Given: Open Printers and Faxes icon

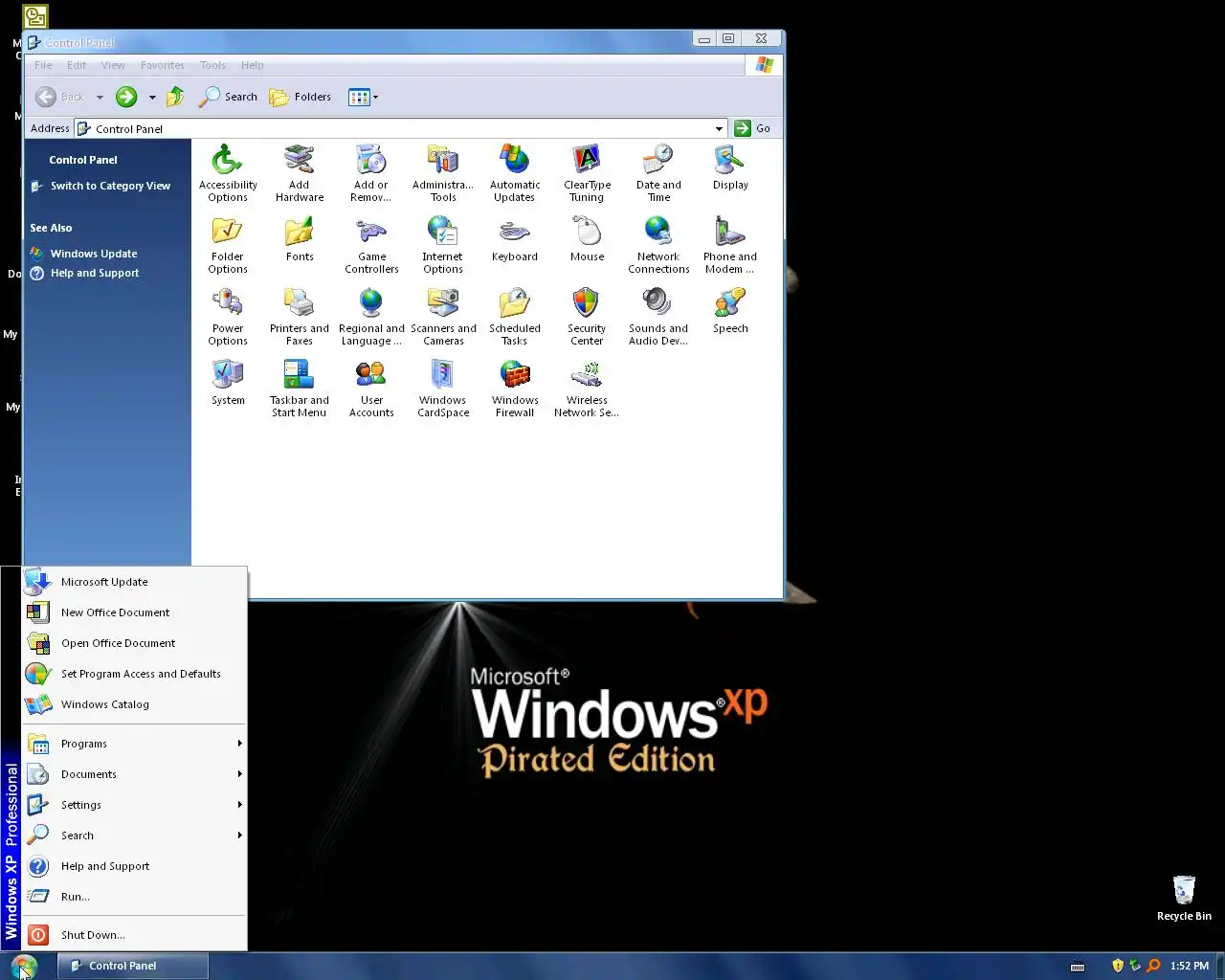Looking at the screenshot, I should (x=300, y=317).
